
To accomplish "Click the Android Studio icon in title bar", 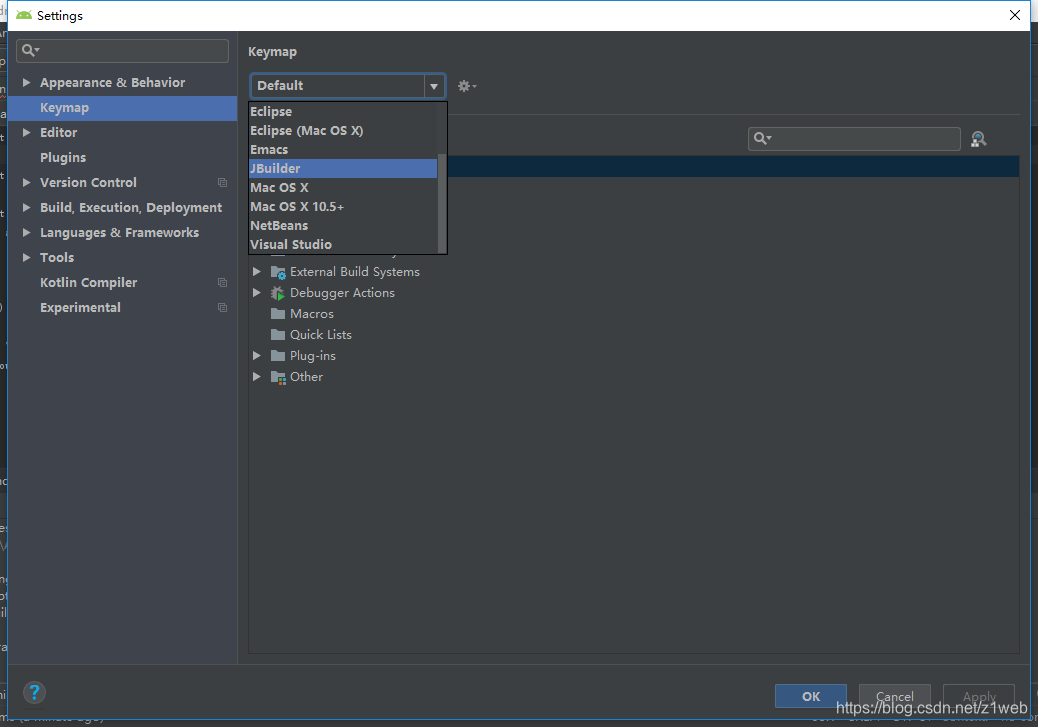I will (24, 15).
